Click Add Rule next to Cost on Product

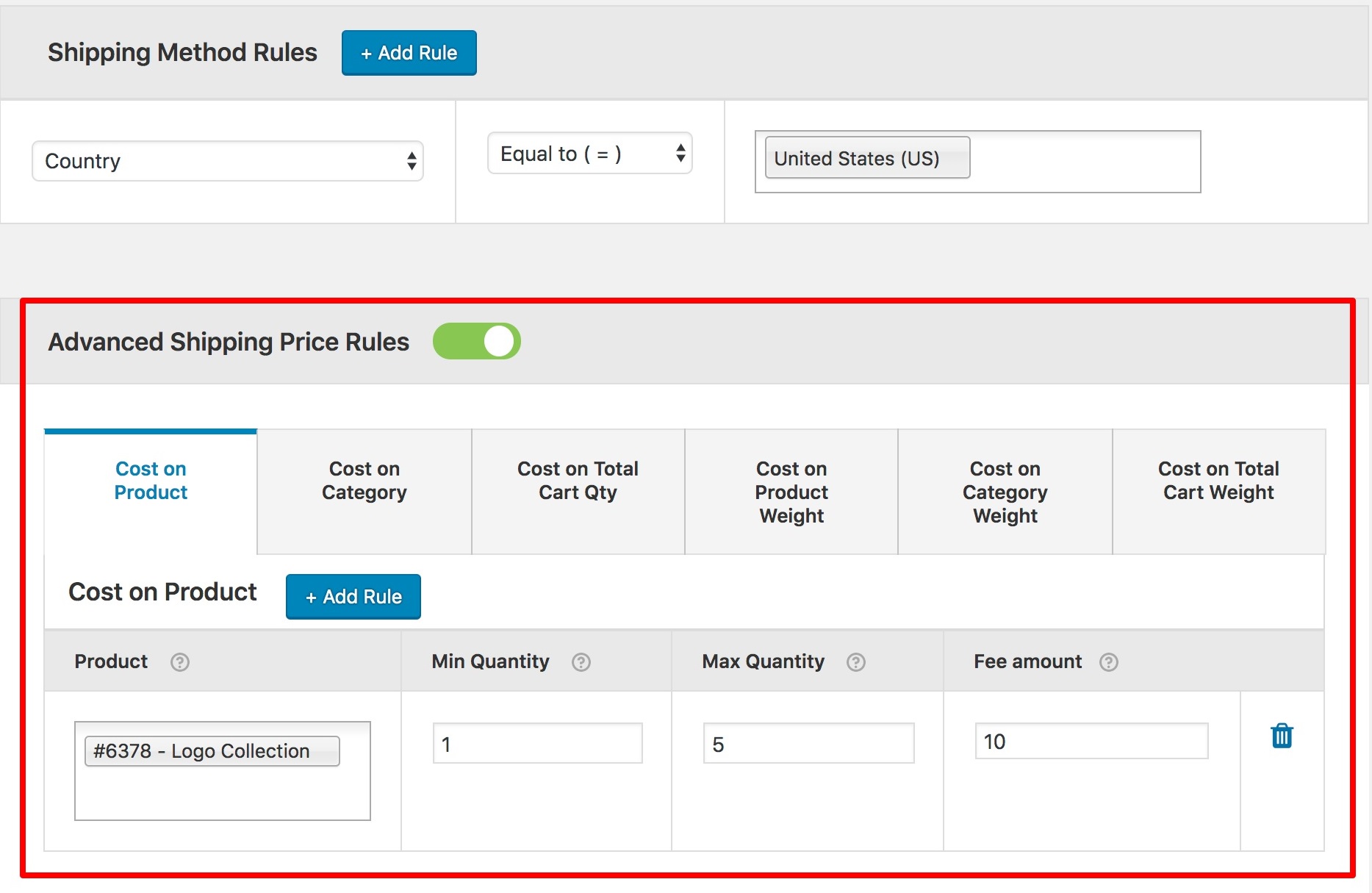(353, 596)
